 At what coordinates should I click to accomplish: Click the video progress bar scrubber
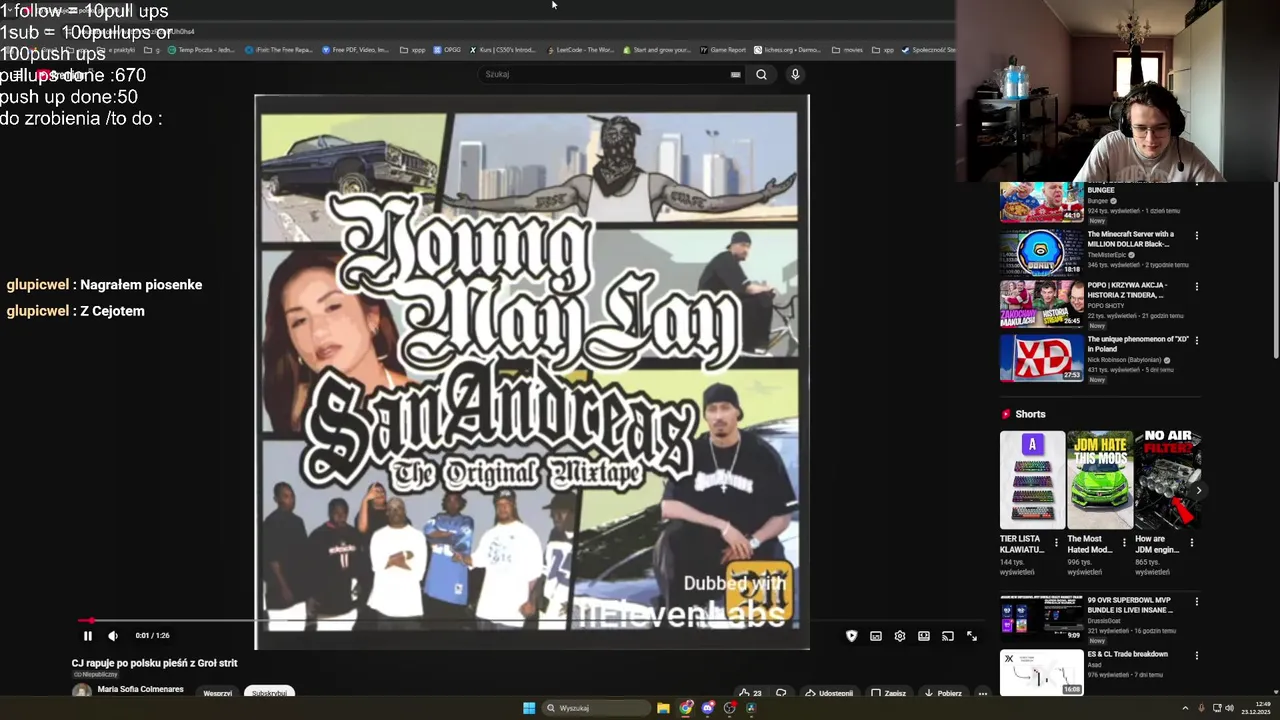[x=91, y=621]
